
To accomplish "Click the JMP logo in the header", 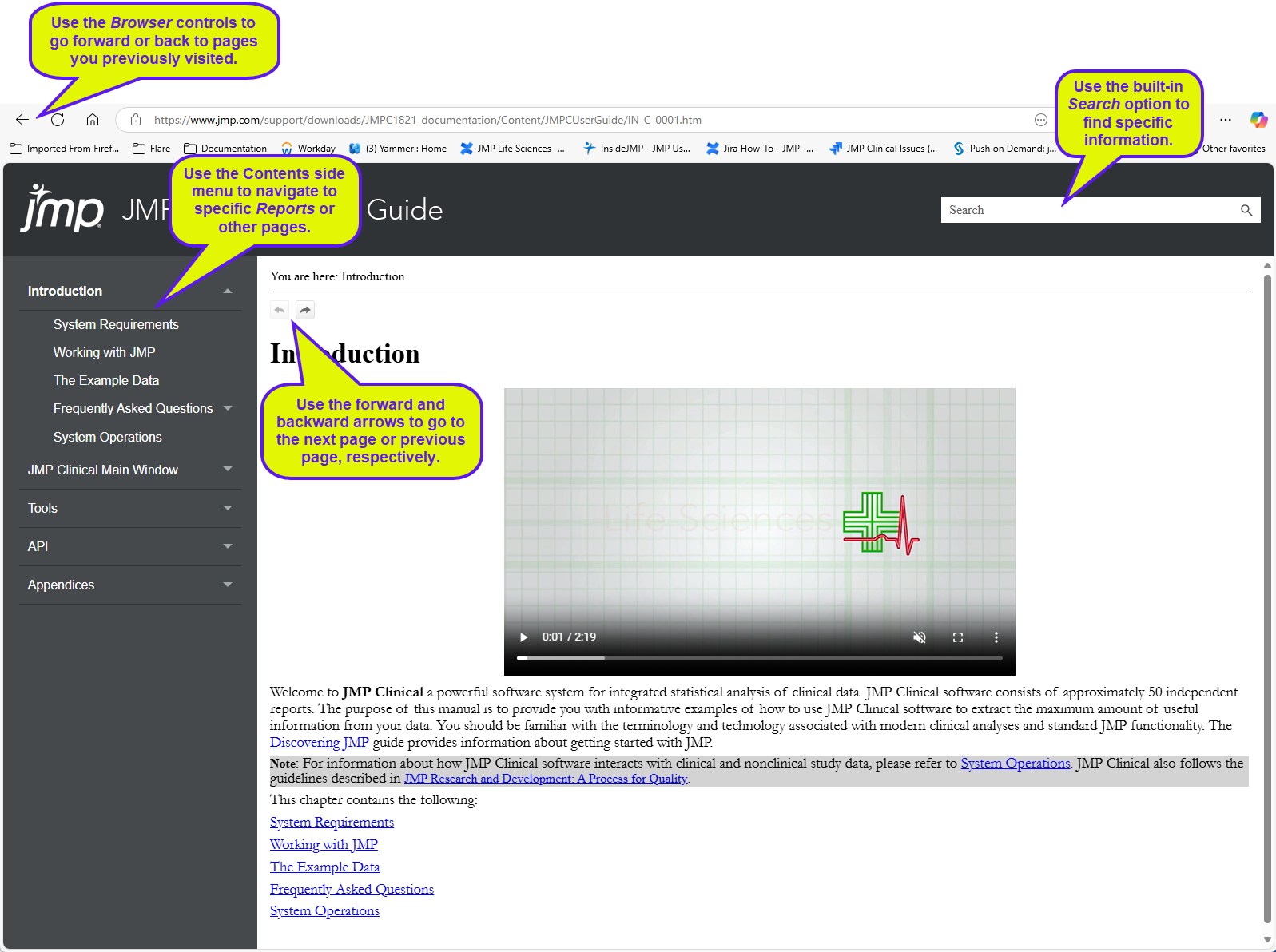I will coord(62,209).
